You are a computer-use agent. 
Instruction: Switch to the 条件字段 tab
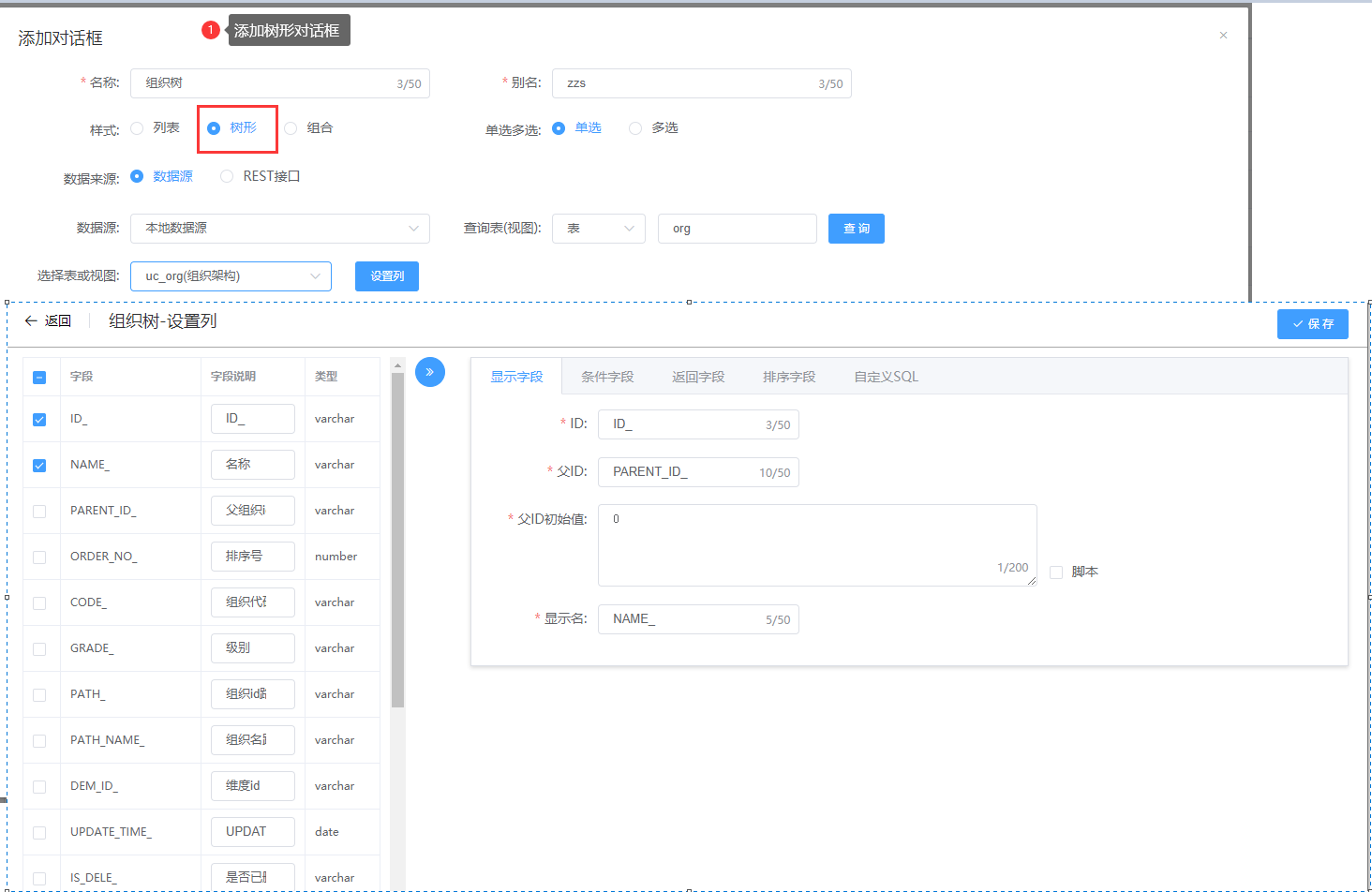(x=607, y=377)
